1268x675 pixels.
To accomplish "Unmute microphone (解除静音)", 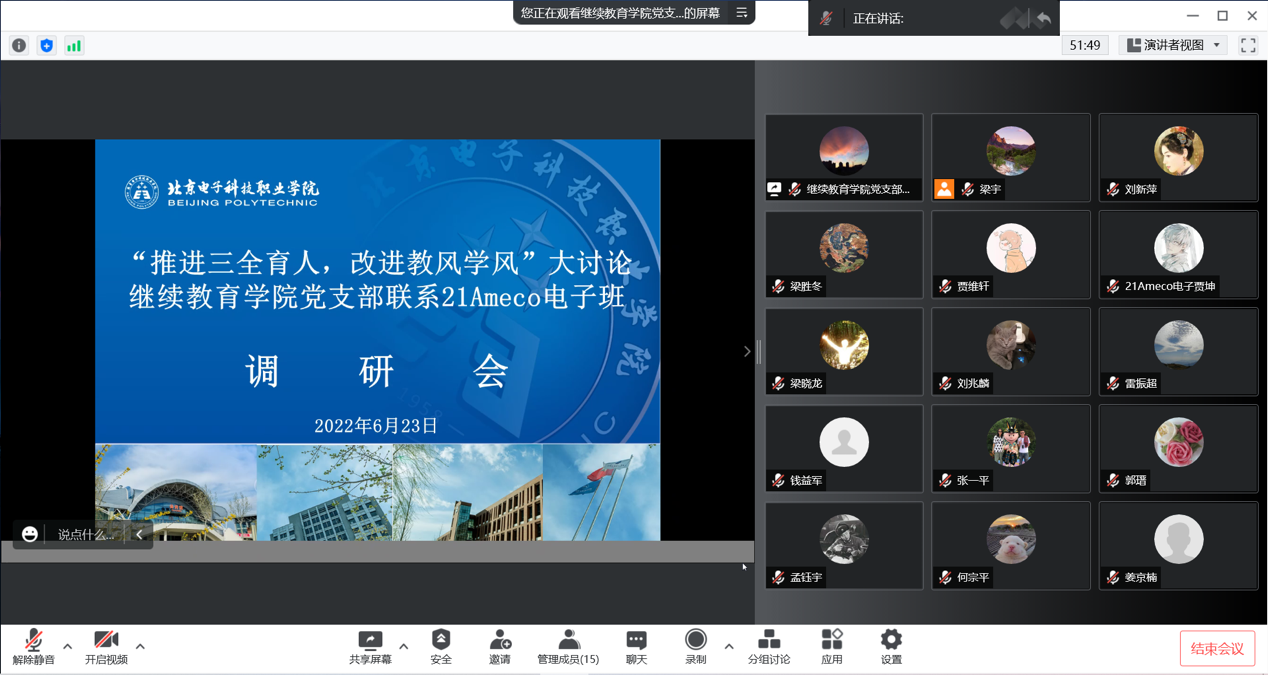I will pyautogui.click(x=33, y=646).
